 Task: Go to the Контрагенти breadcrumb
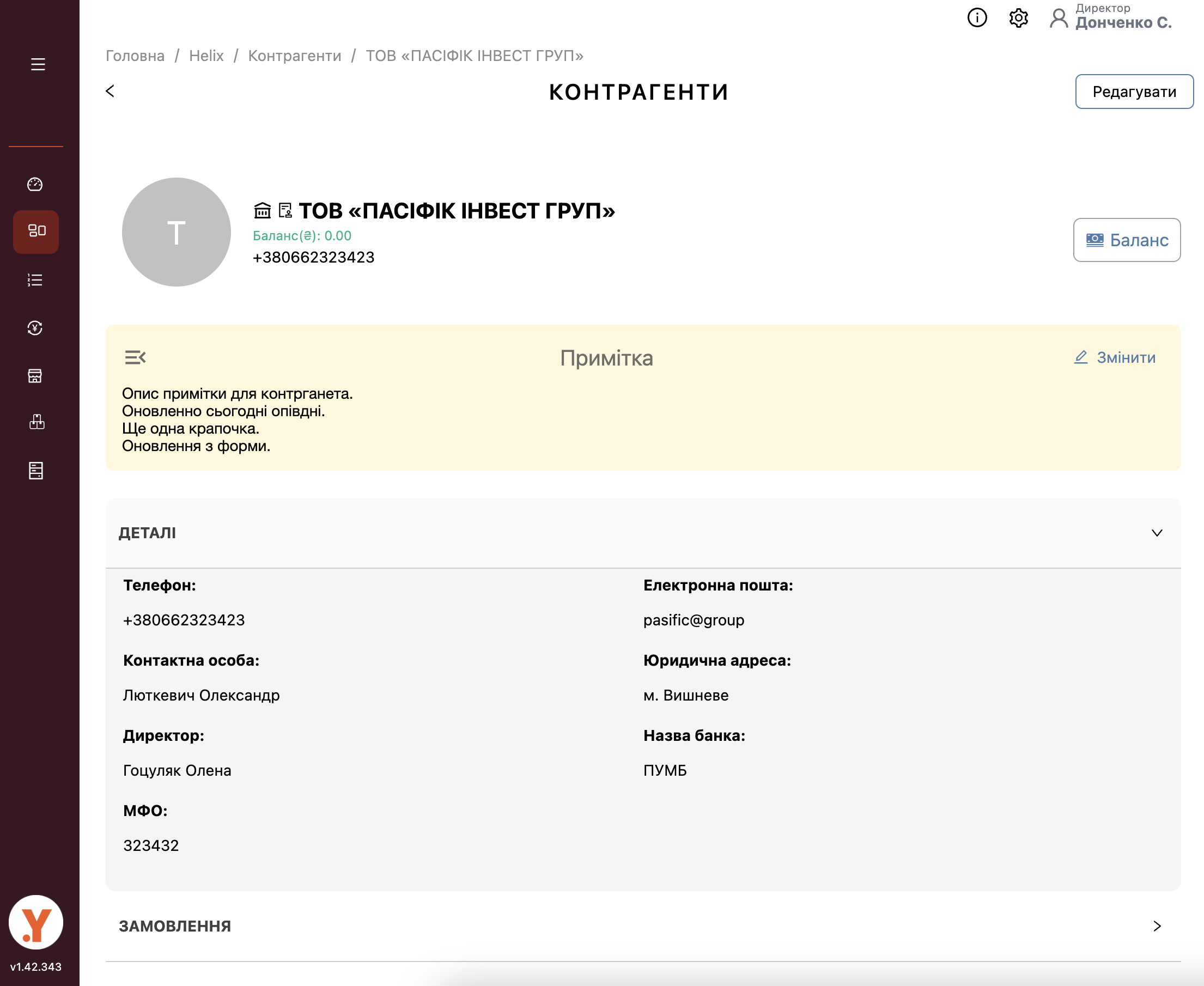294,56
